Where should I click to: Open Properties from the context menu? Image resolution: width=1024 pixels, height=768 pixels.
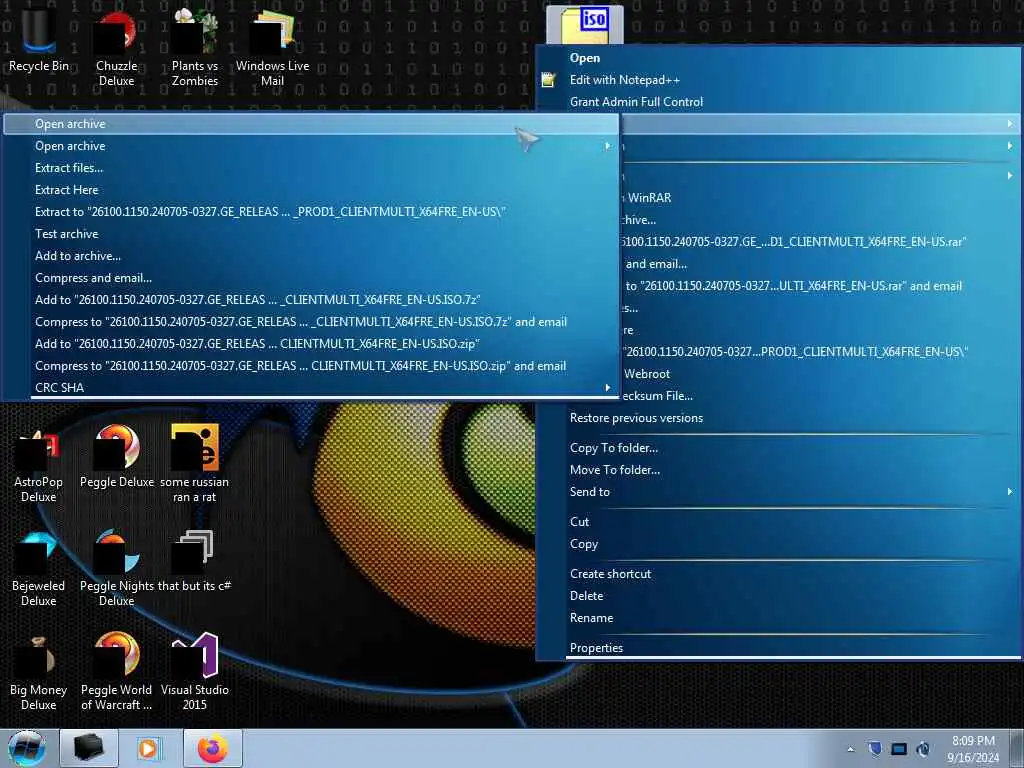(x=778, y=647)
